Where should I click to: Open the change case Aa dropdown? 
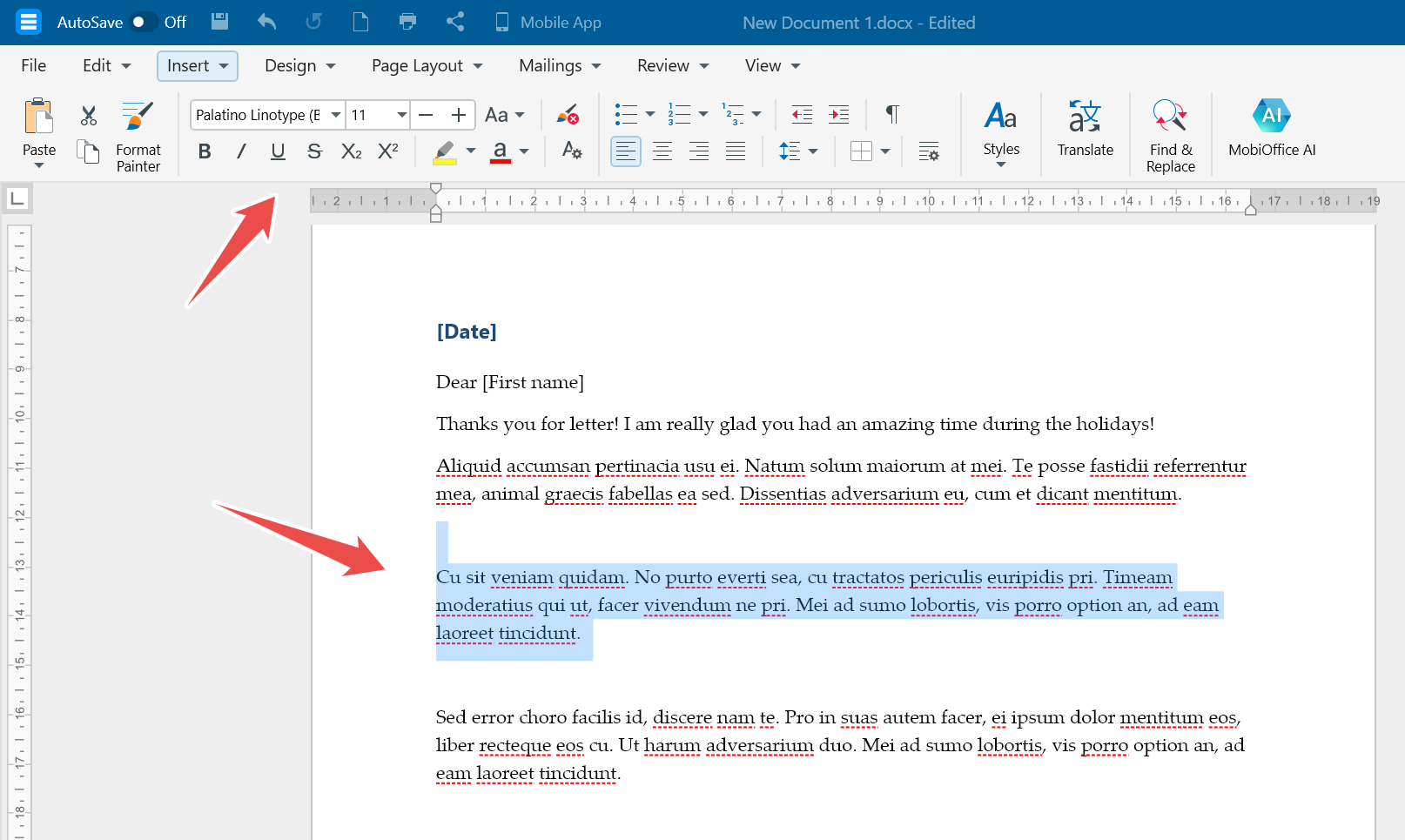click(x=505, y=115)
